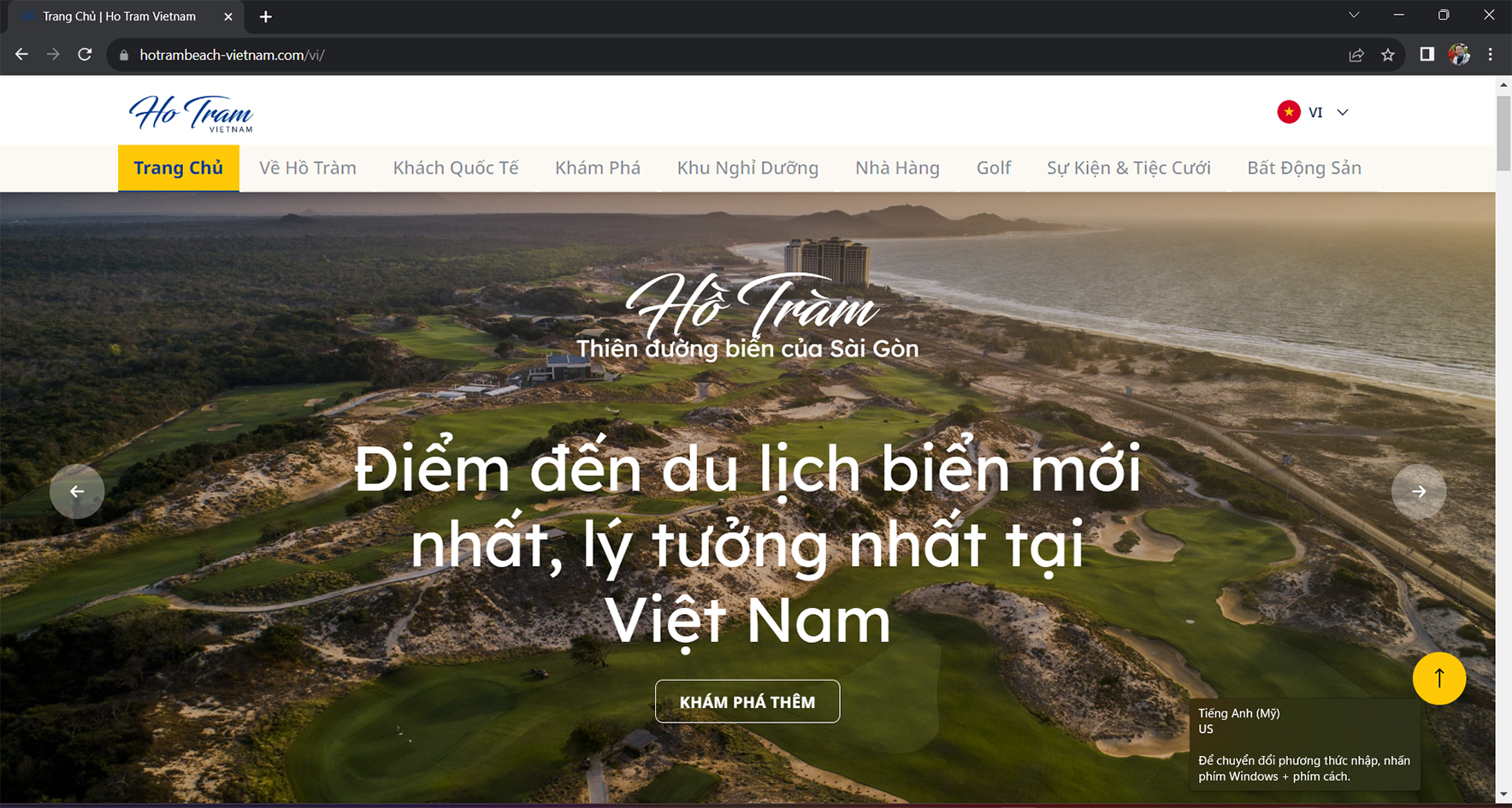Select Khu Nghỉ Dưỡng in navigation
1512x808 pixels.
point(747,168)
